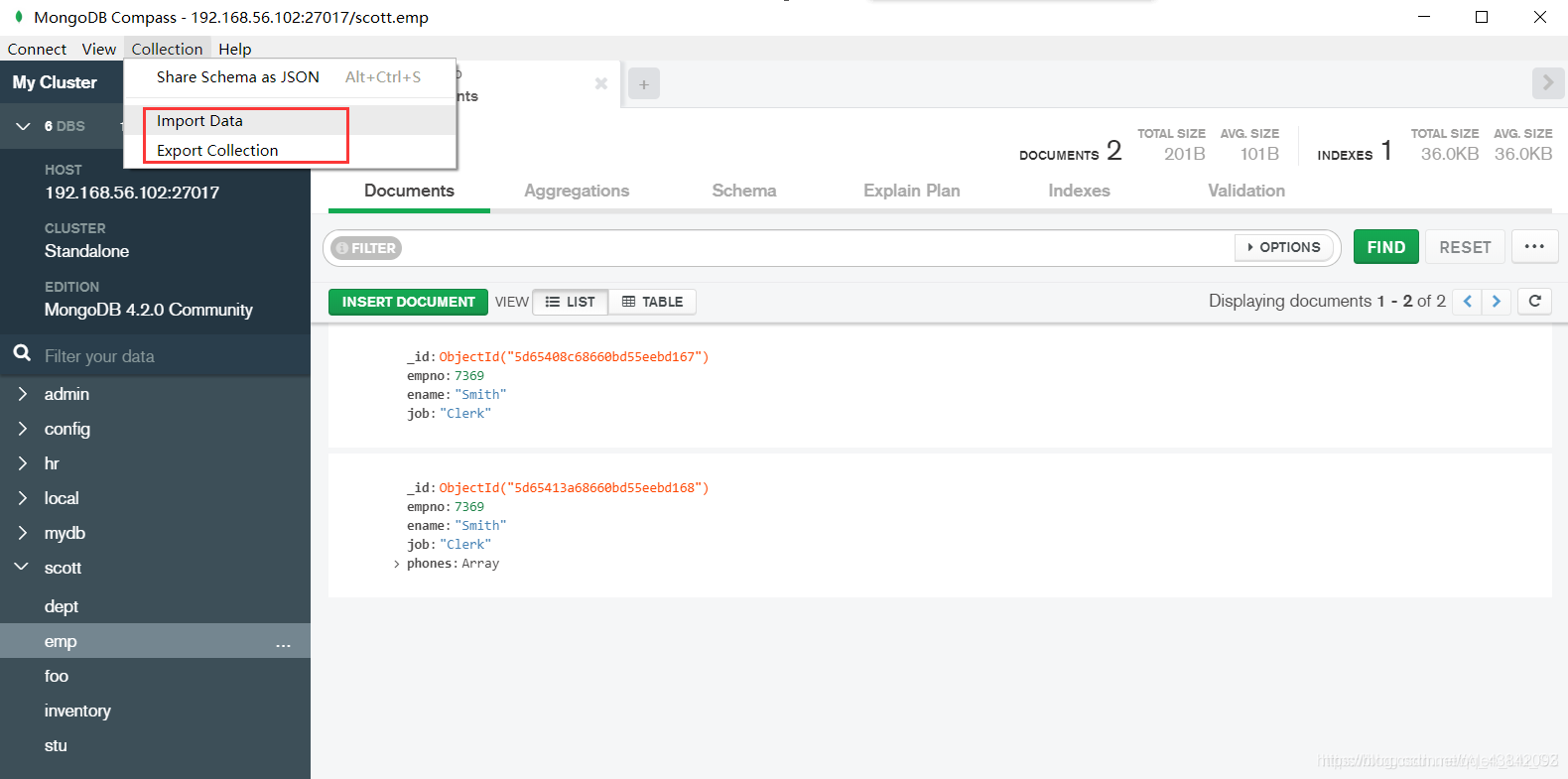This screenshot has height=779, width=1568.
Task: Click the search magnifier in the sidebar
Action: (21, 353)
